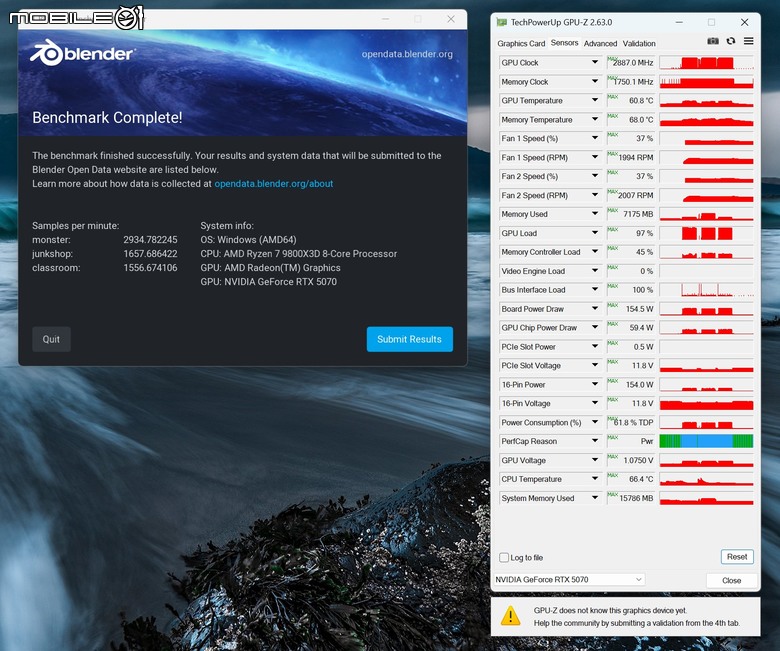Open the 16-Pin Power dropdown arrow

pos(595,384)
